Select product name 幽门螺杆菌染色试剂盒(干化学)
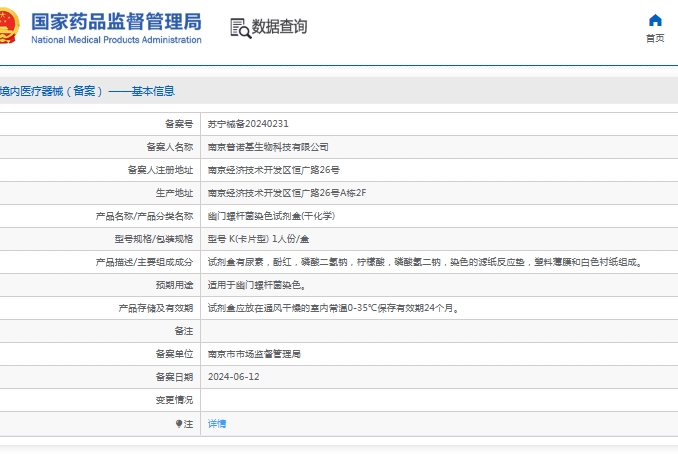This screenshot has height=454, width=678. tap(271, 216)
